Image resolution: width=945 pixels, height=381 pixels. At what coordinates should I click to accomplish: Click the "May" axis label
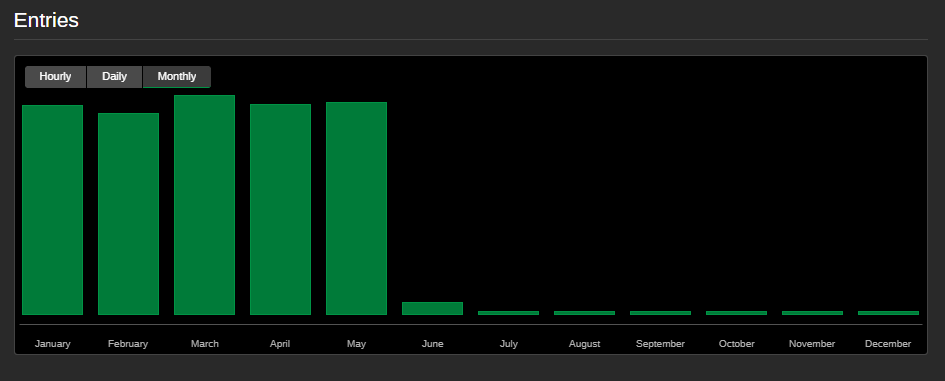tap(356, 344)
